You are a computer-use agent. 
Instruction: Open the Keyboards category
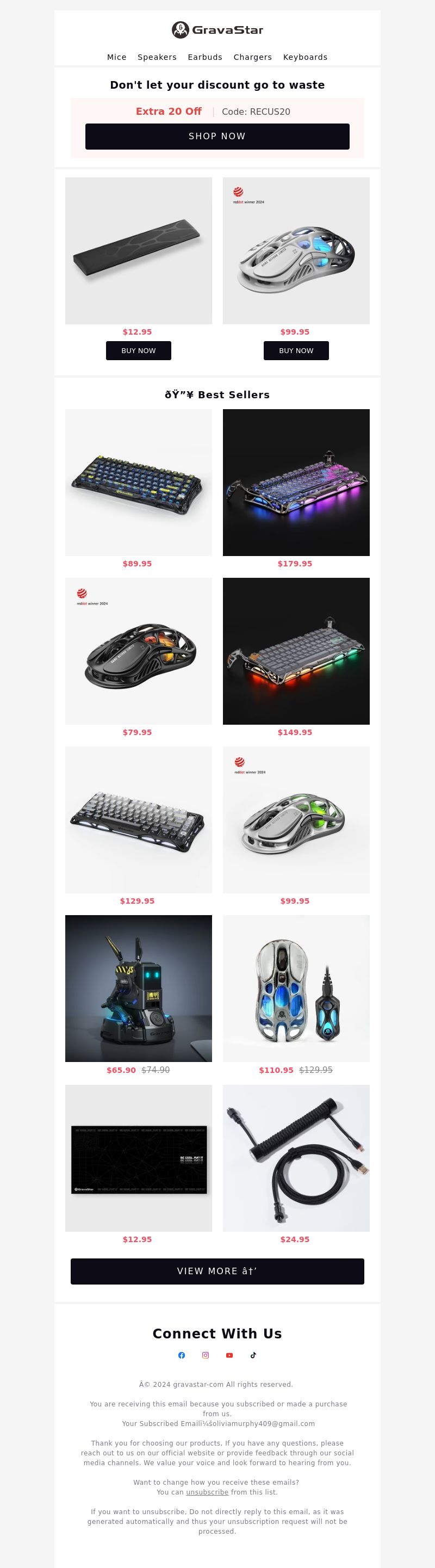pyautogui.click(x=306, y=57)
